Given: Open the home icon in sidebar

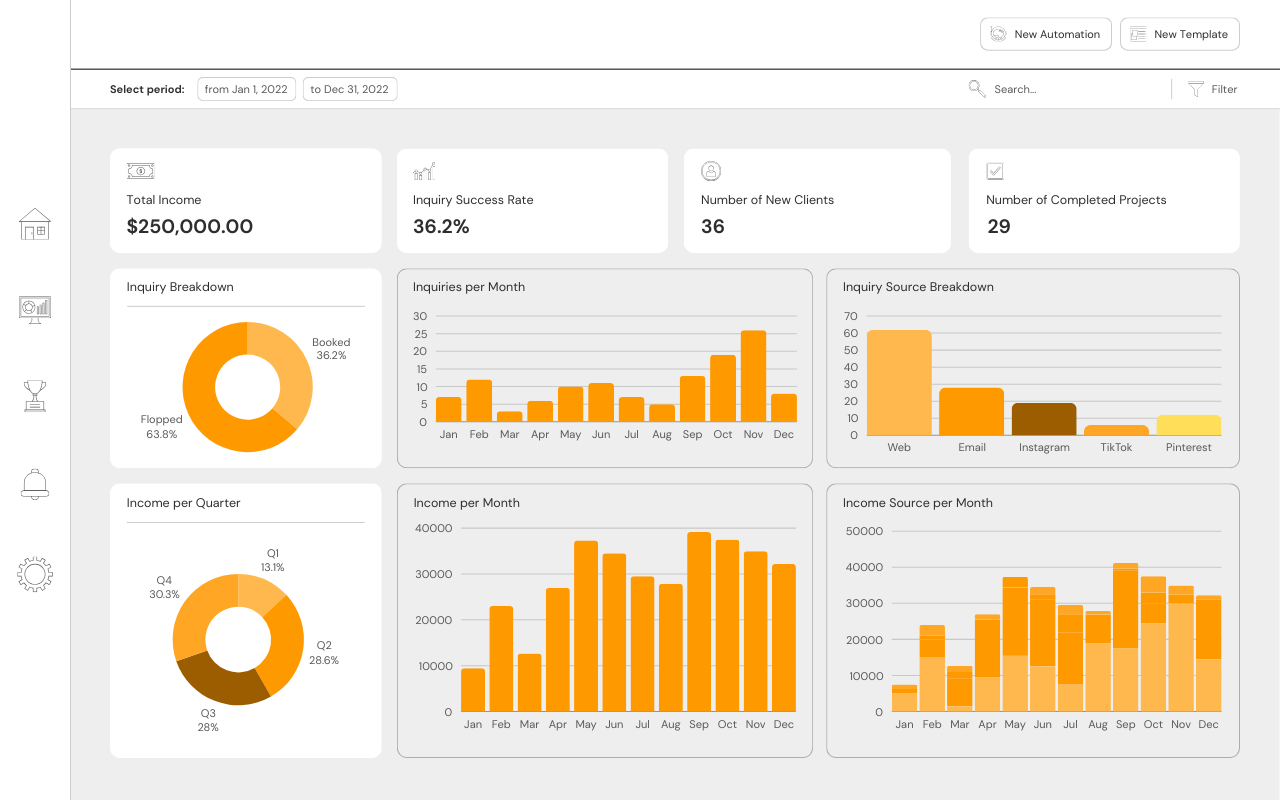Looking at the screenshot, I should tap(35, 224).
